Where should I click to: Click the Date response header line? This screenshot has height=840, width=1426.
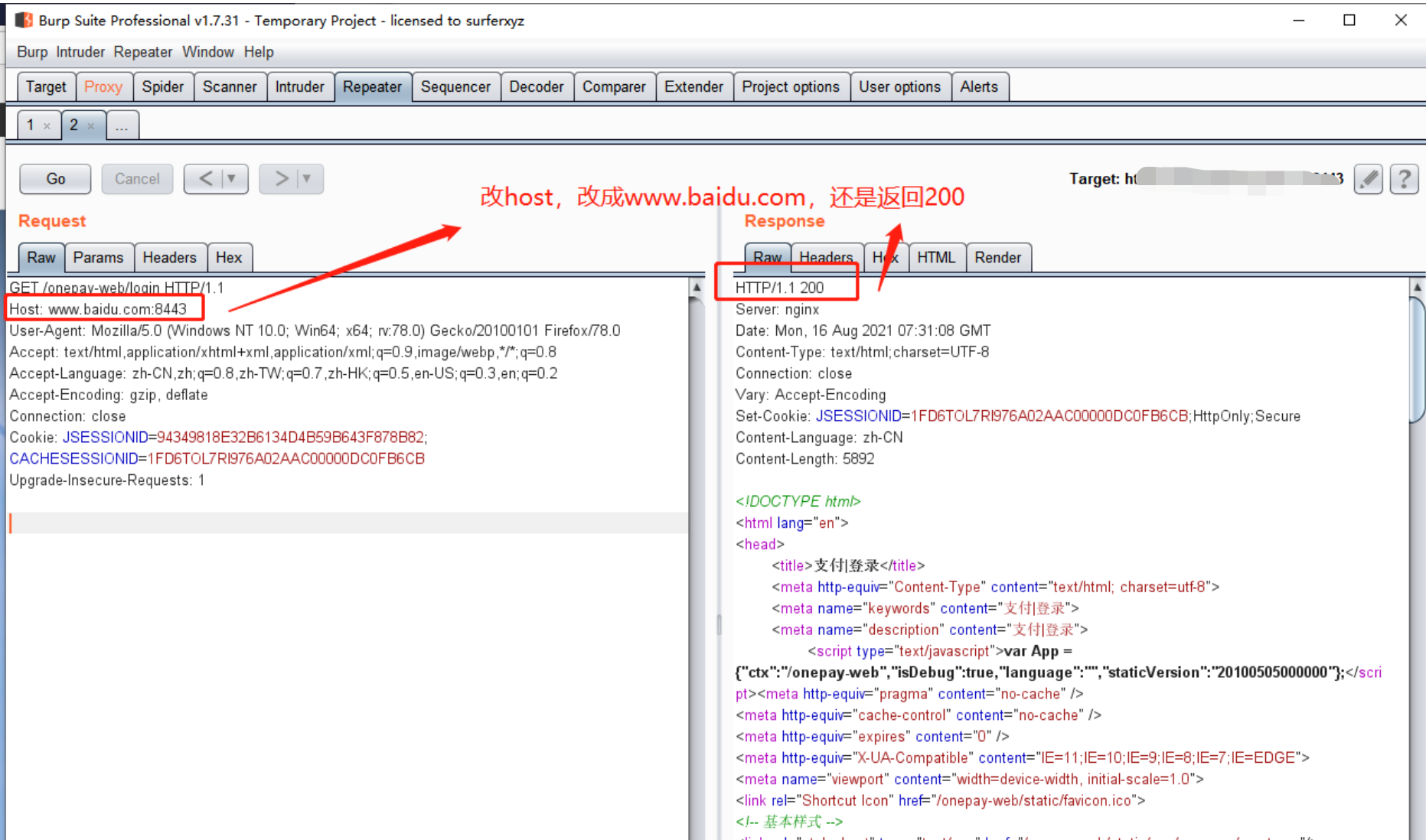pyautogui.click(x=863, y=330)
